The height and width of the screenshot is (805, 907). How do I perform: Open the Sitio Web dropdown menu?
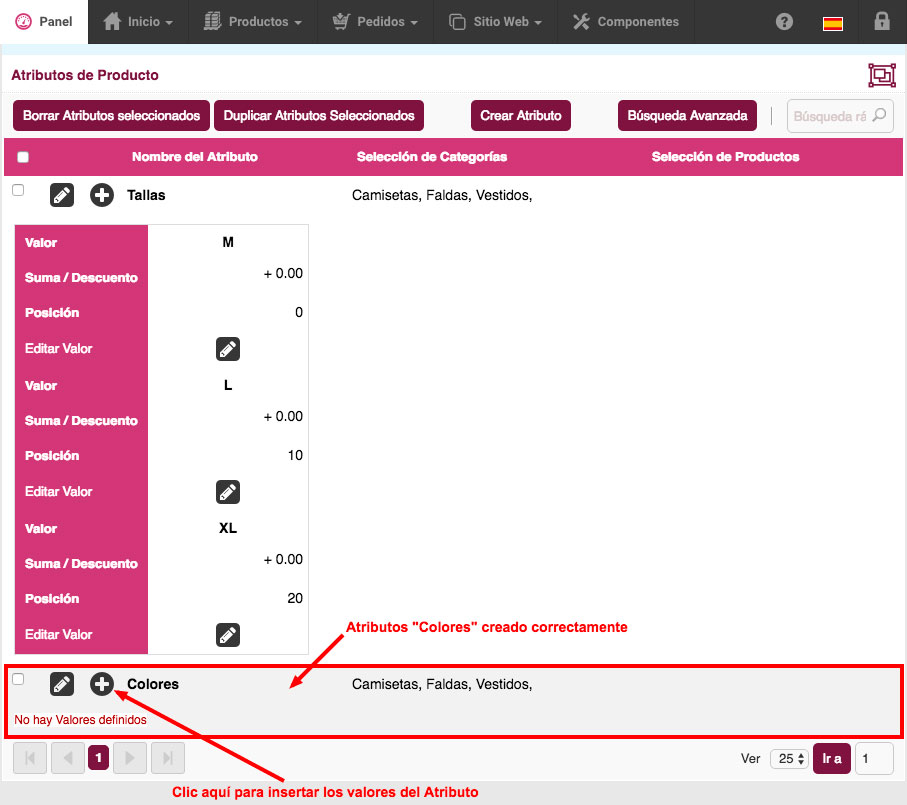495,22
